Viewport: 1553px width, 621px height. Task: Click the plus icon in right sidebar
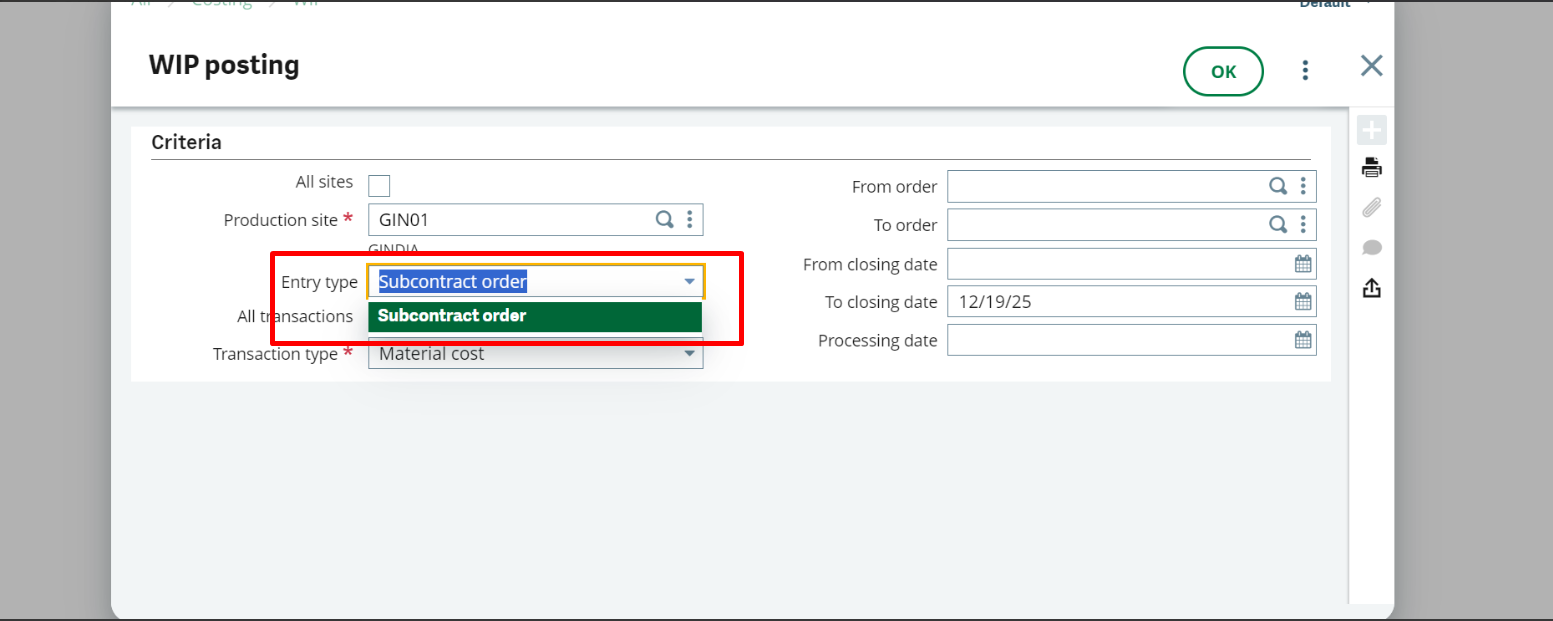point(1371,130)
